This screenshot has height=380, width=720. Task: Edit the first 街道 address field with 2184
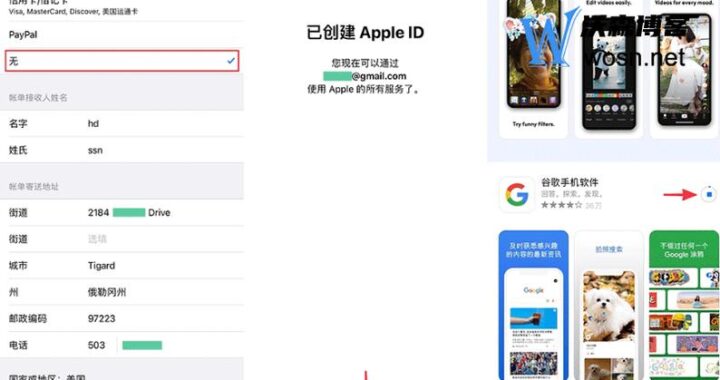(122, 212)
